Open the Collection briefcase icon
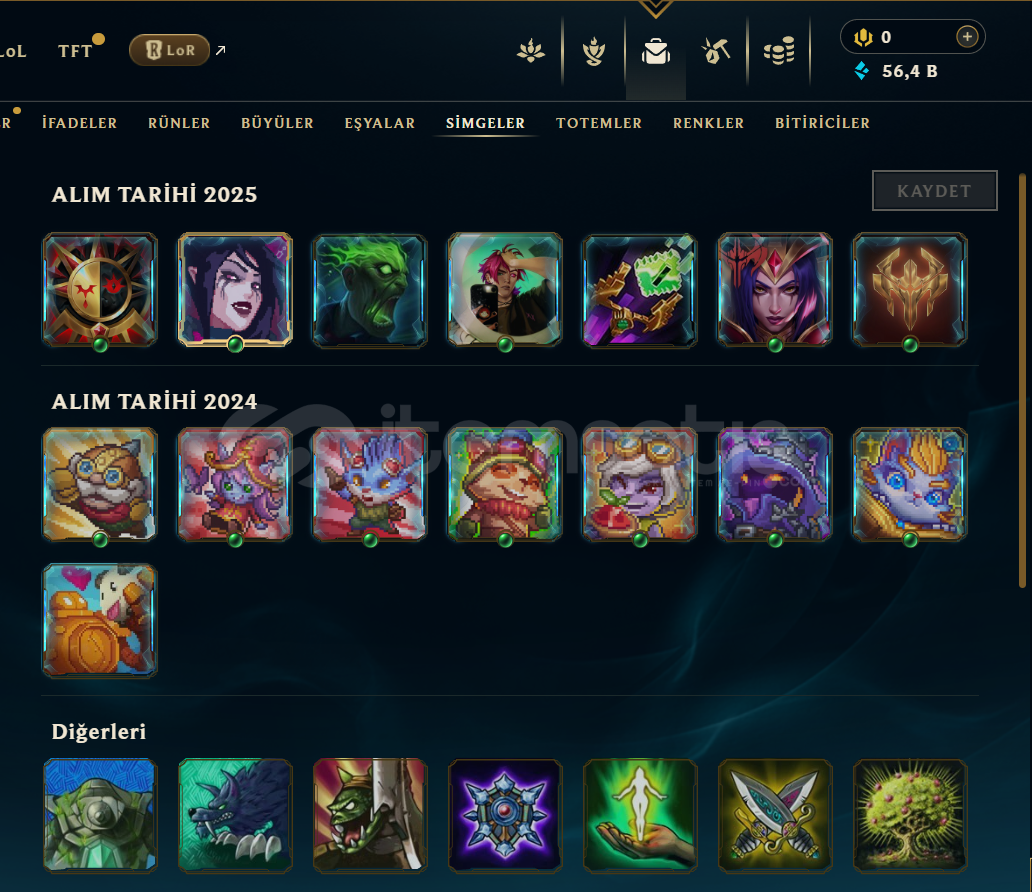This screenshot has width=1032, height=892. 656,51
